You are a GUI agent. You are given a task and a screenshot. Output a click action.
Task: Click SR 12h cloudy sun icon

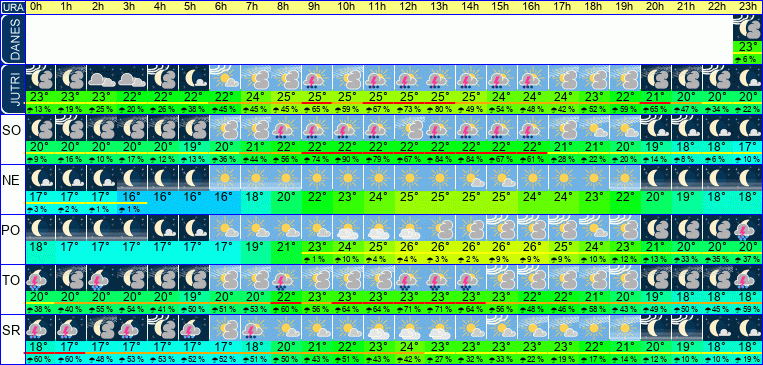tap(409, 327)
